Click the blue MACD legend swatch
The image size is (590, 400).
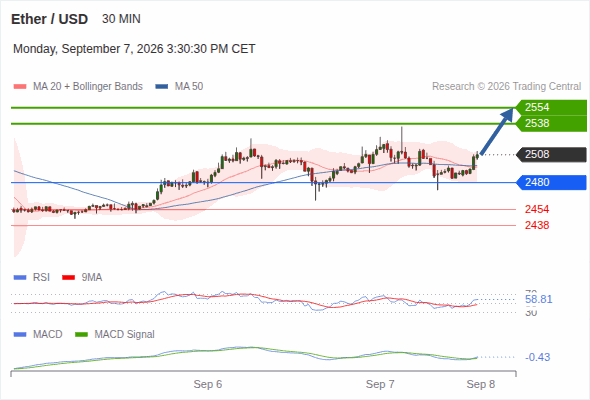[x=20, y=335]
